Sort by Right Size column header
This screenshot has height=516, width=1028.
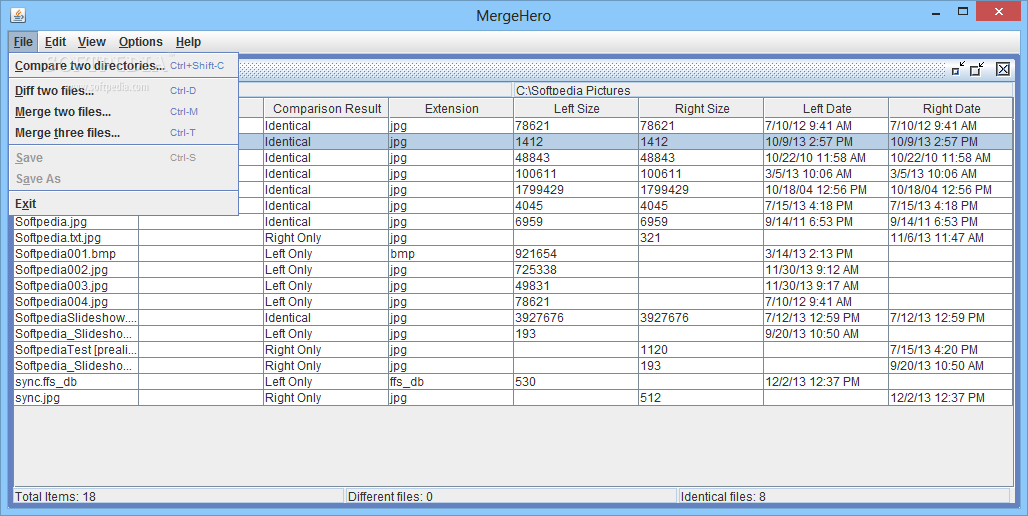702,109
